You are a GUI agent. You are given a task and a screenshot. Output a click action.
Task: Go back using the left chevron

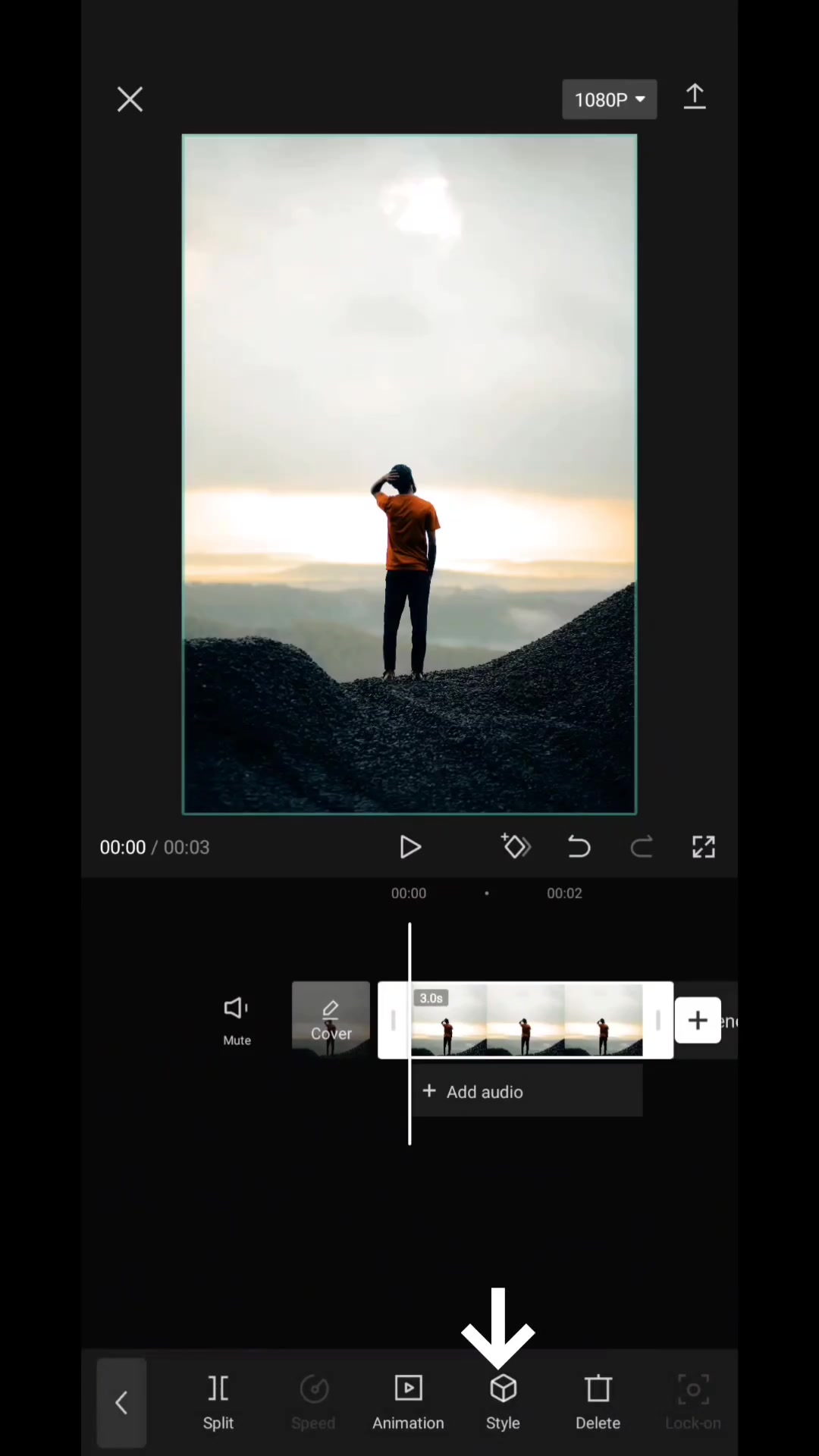click(x=121, y=1403)
